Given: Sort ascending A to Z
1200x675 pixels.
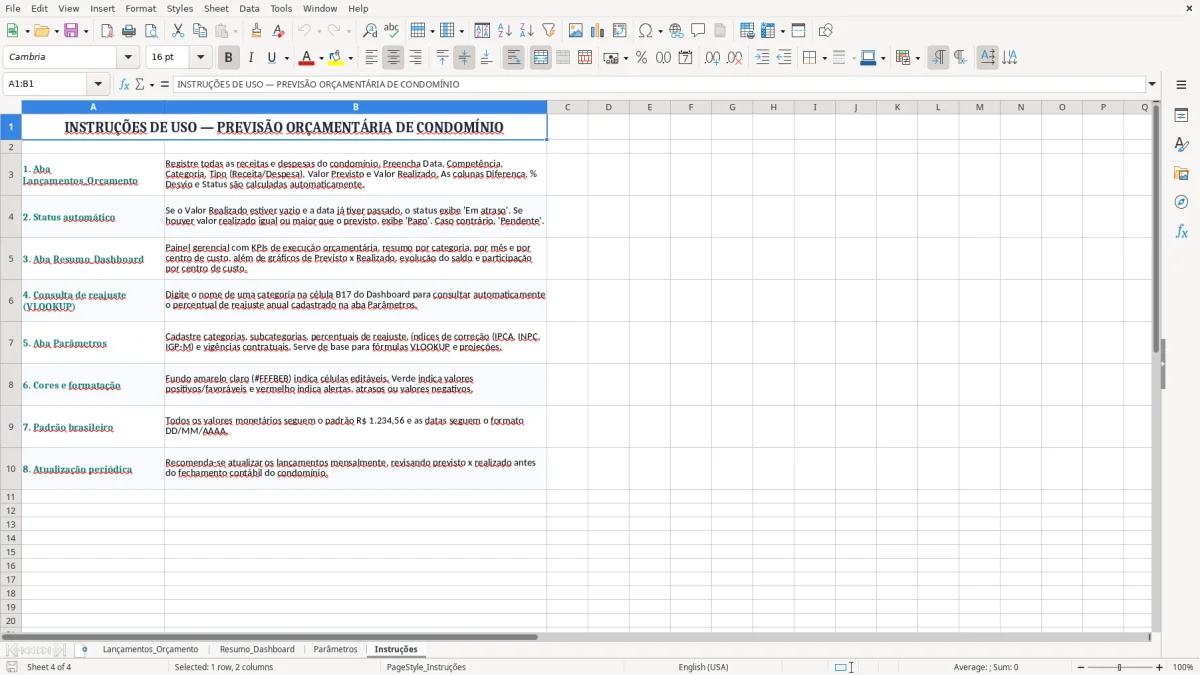Looking at the screenshot, I should click(x=505, y=31).
